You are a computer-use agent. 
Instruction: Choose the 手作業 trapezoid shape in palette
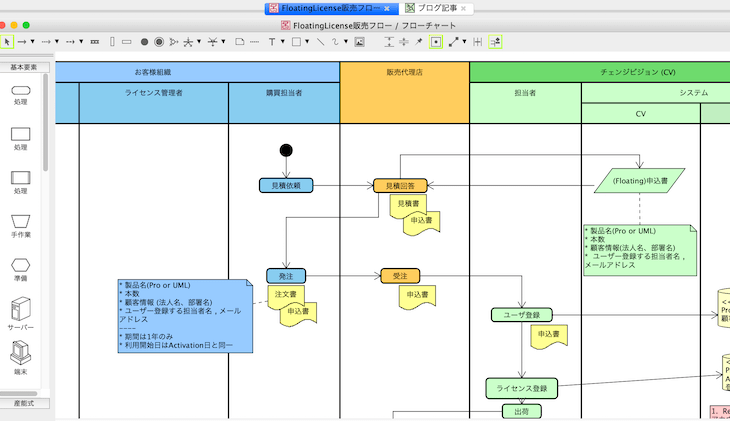tap(21, 222)
